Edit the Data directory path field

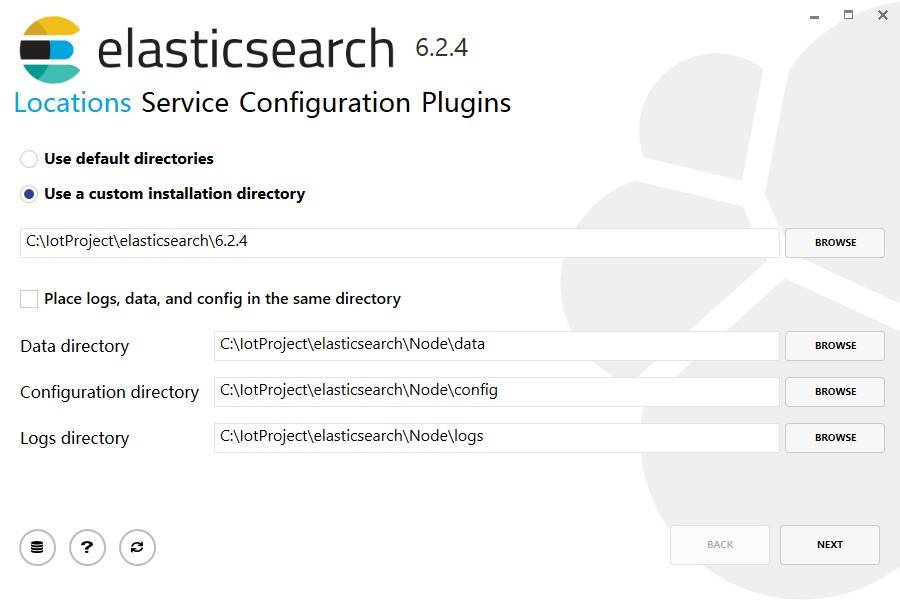(496, 346)
